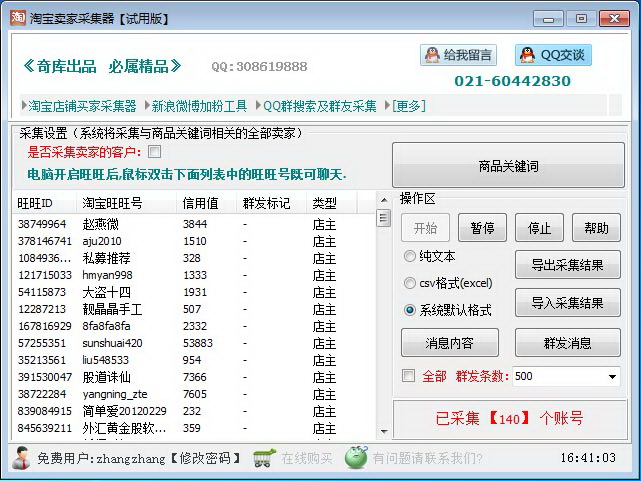Viewport: 641px width, 481px height.
Task: Click the seller list scrollbar thumb
Action: 383,217
